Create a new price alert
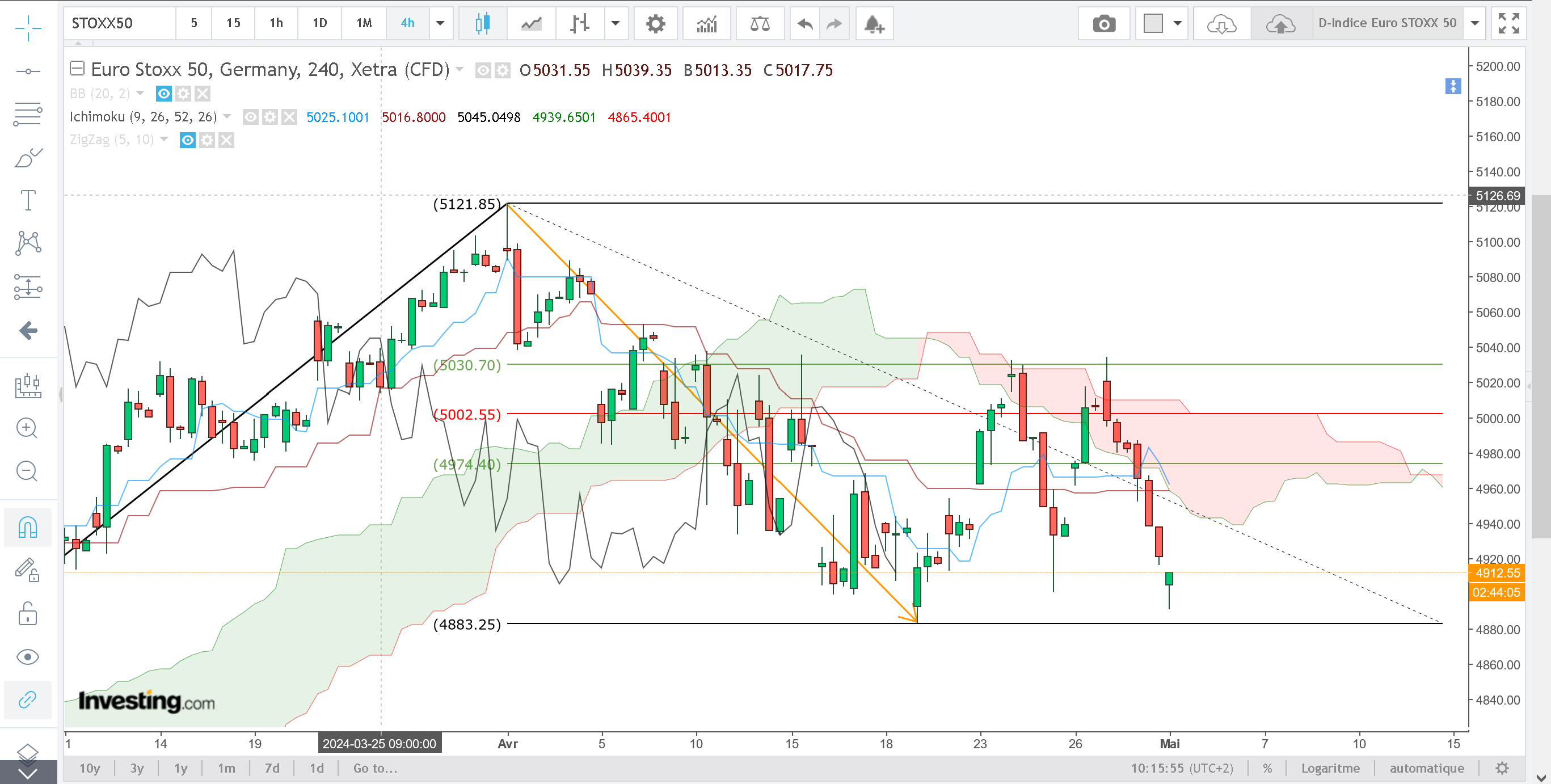This screenshot has height=784, width=1551. pos(874,23)
